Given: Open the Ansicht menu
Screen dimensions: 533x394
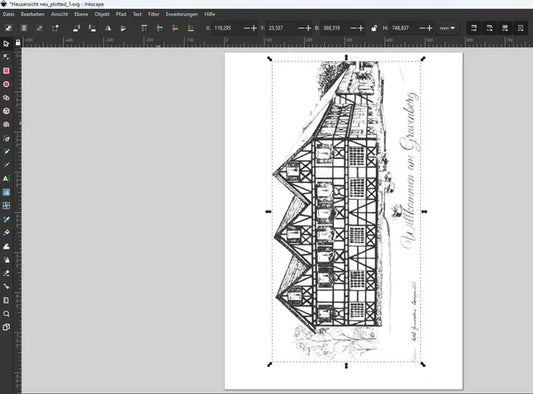Looking at the screenshot, I should click(x=59, y=14).
